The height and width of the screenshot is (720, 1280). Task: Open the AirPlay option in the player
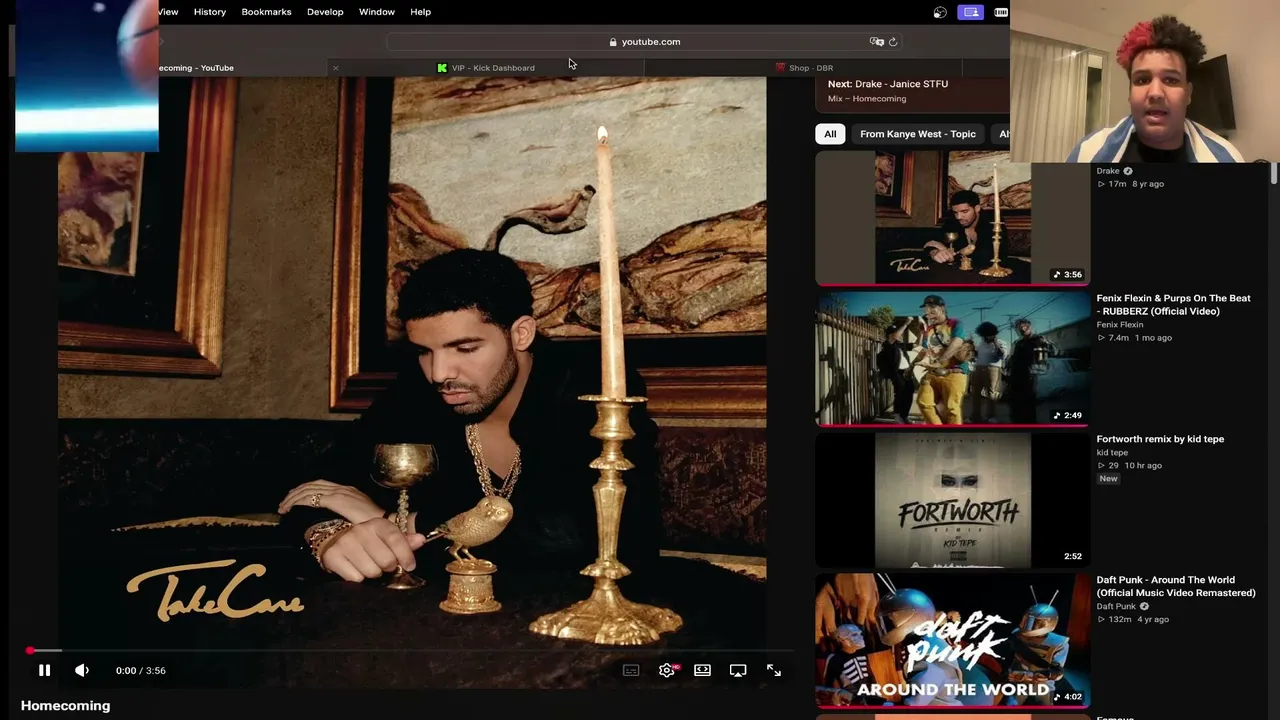coord(738,670)
